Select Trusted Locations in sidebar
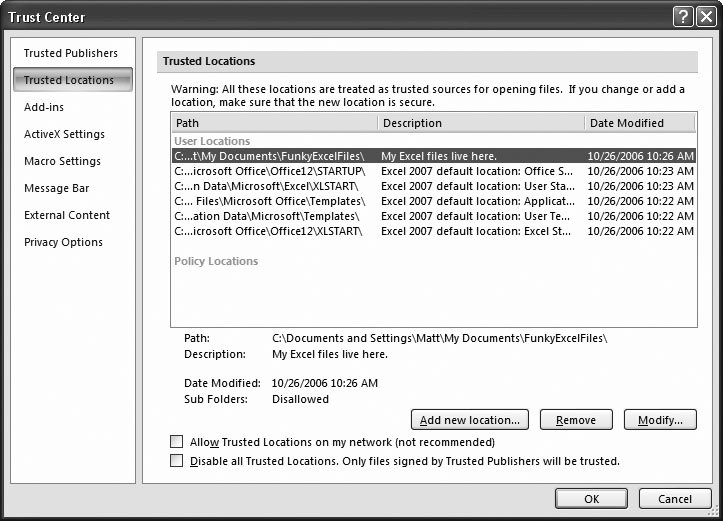Screen dimensions: 723x521 point(71,80)
